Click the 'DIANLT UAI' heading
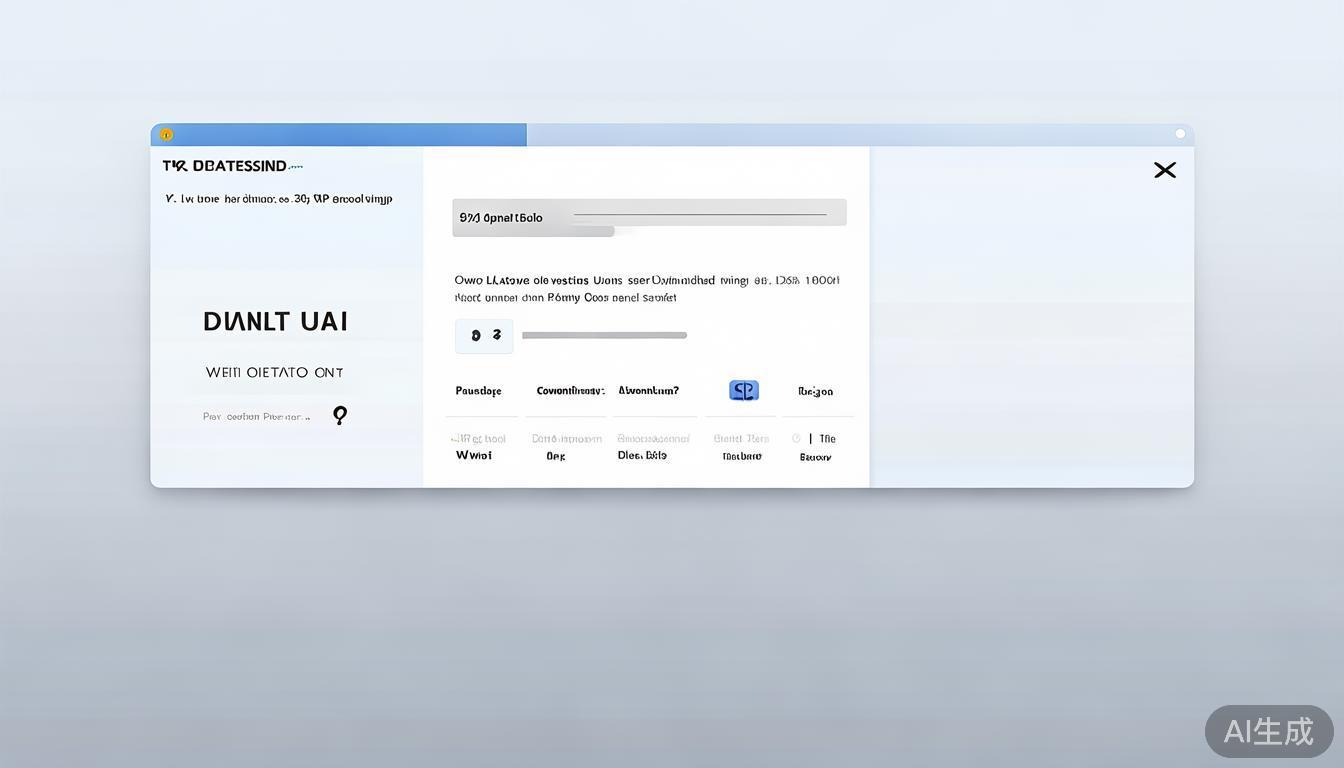This screenshot has height=768, width=1344. coord(275,321)
